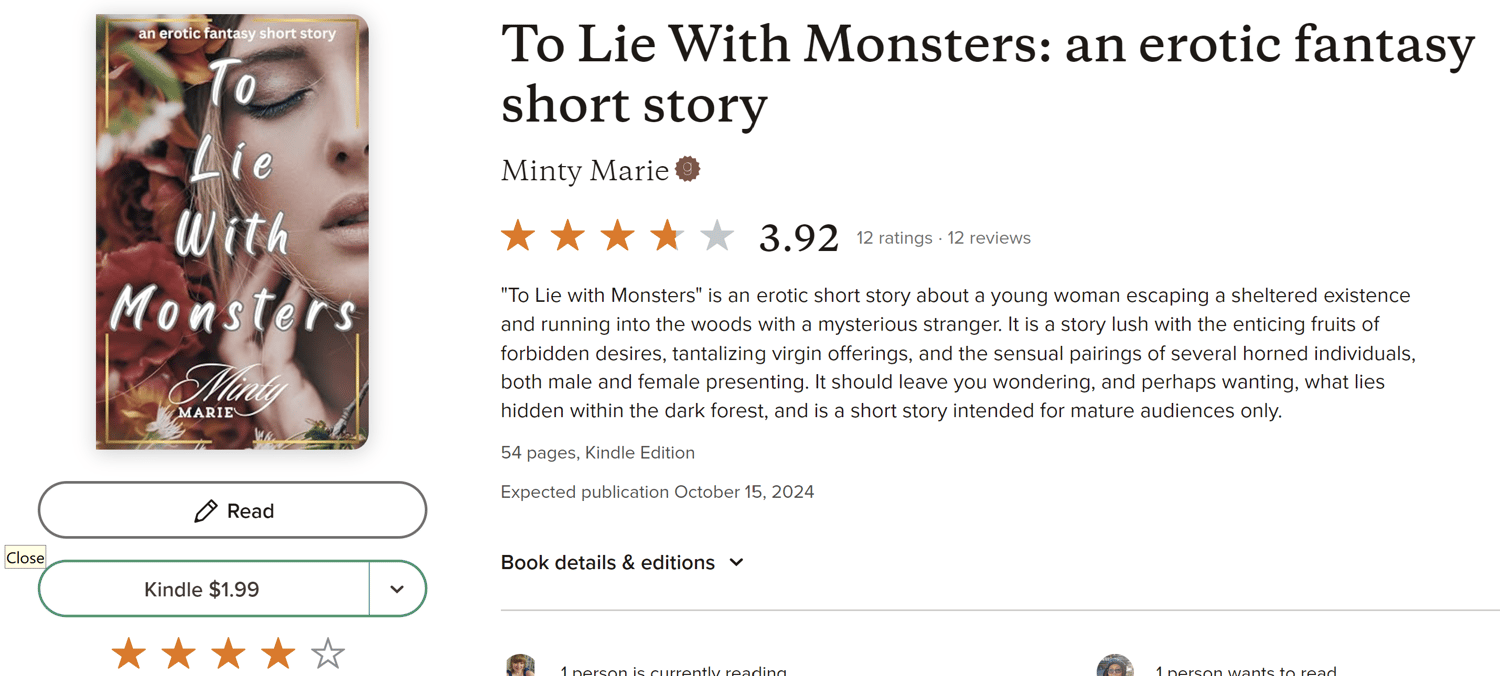Click the gray fifth star in the average rating

(x=718, y=235)
